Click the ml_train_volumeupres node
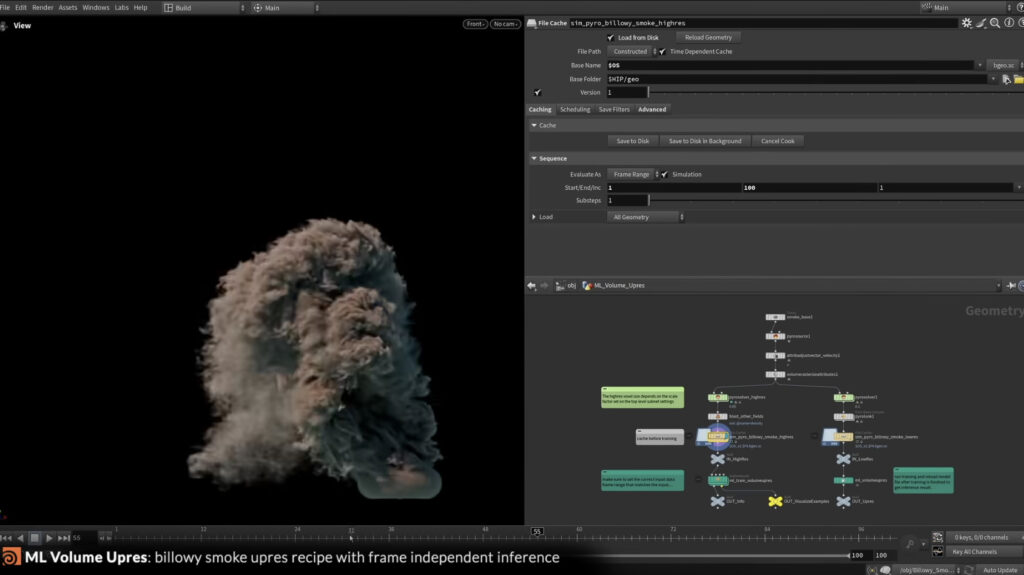 tap(718, 480)
